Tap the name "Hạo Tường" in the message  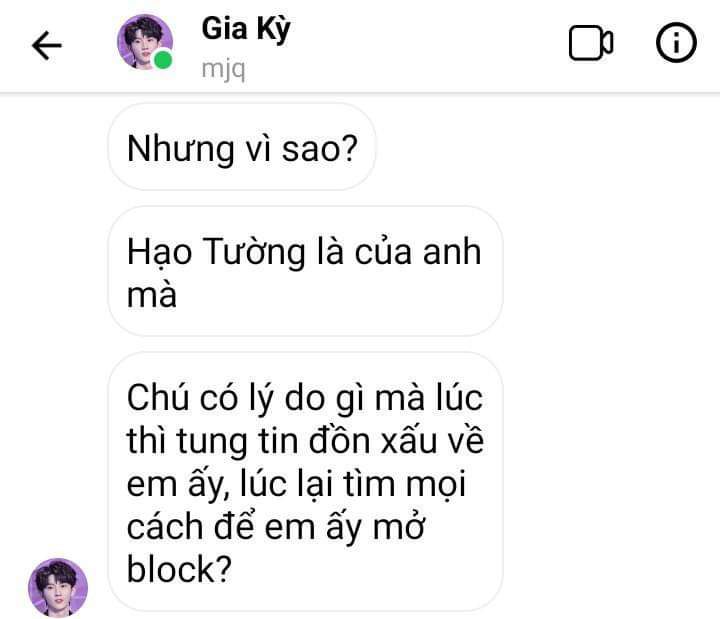[x=216, y=253]
